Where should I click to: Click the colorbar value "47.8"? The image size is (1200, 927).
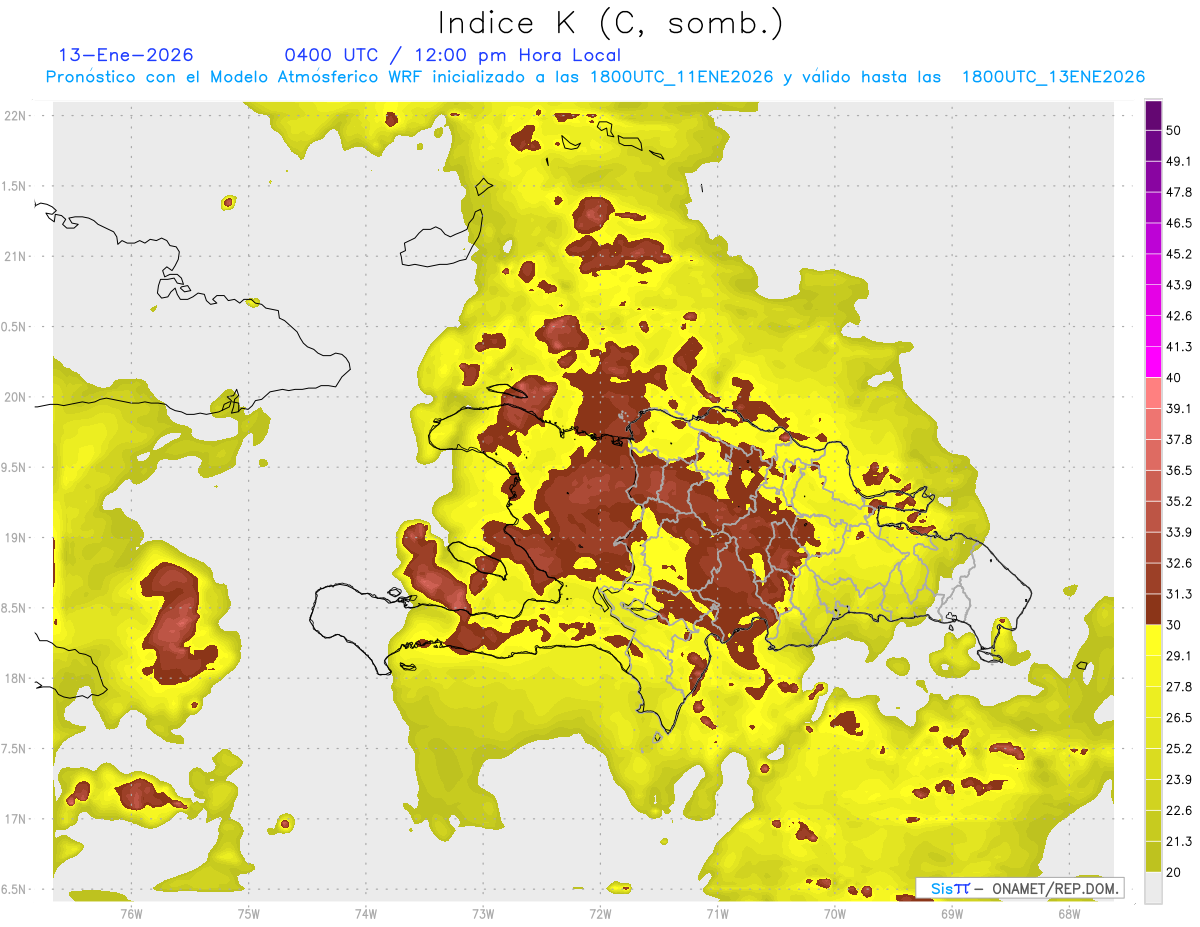pos(1179,192)
